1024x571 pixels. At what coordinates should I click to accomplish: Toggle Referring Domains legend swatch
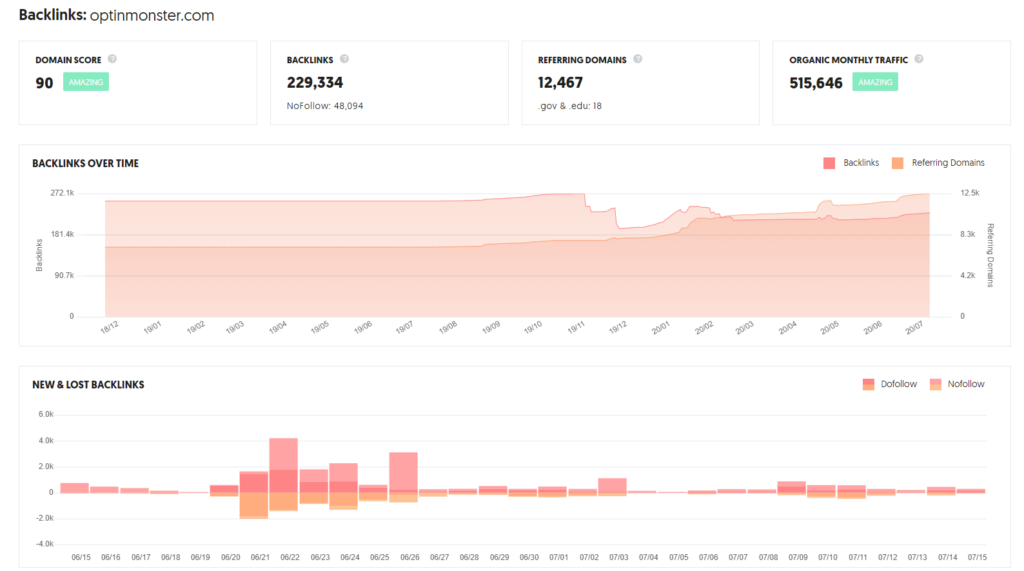pyautogui.click(x=898, y=163)
